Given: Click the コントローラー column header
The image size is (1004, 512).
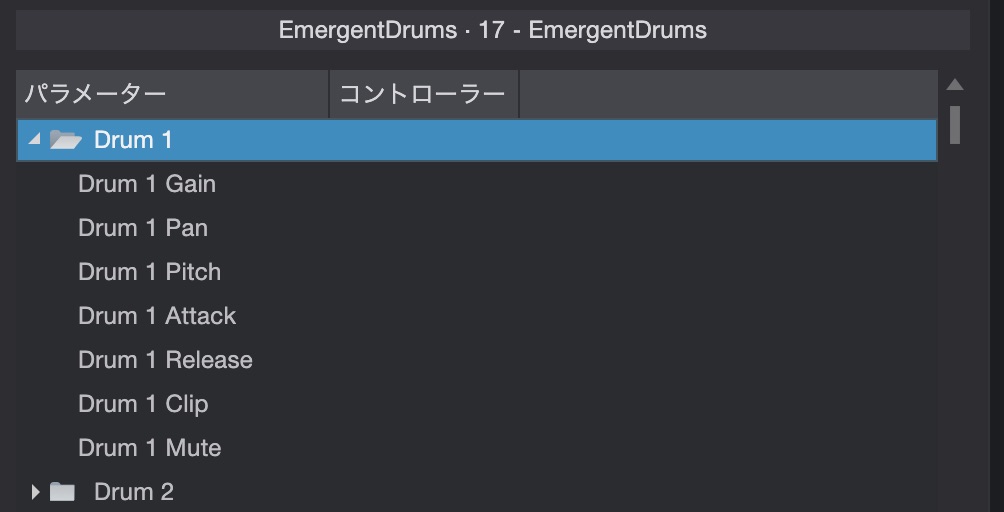Looking at the screenshot, I should [x=423, y=95].
